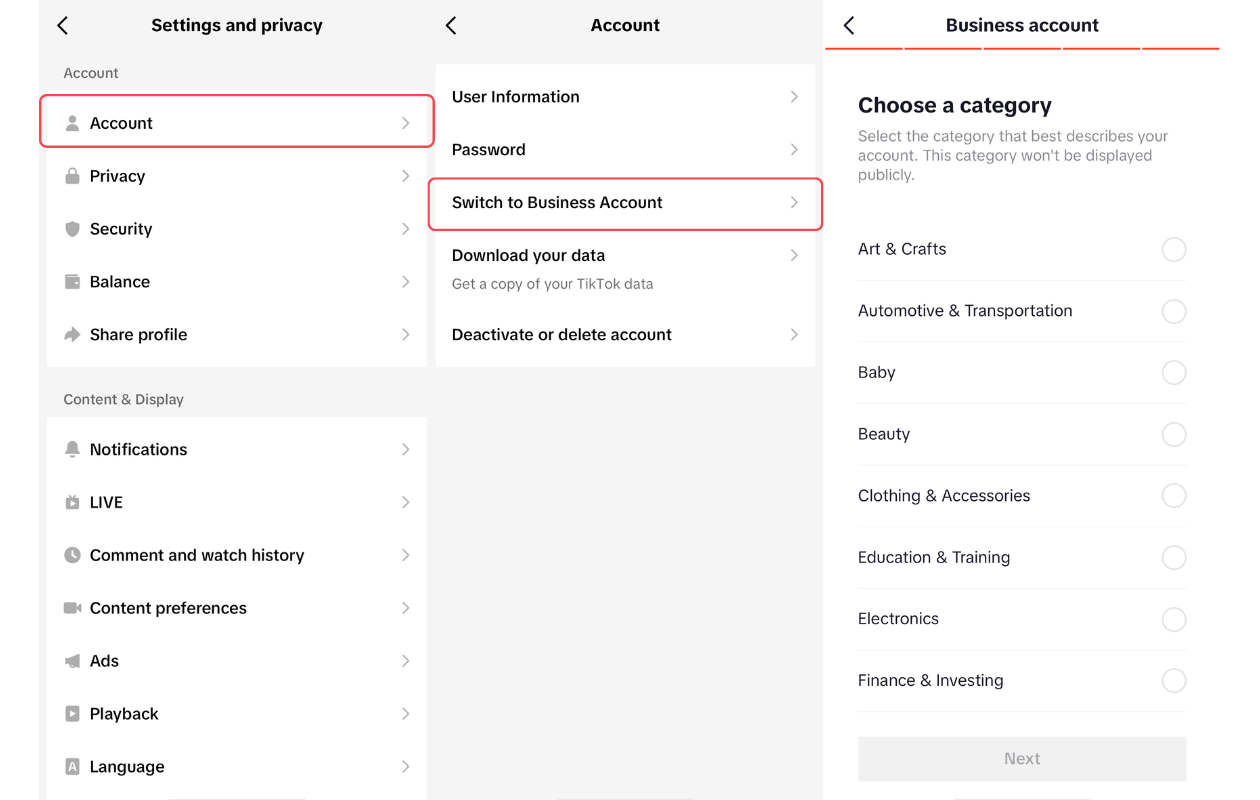Go back from Settings and privacy screen

[63, 25]
